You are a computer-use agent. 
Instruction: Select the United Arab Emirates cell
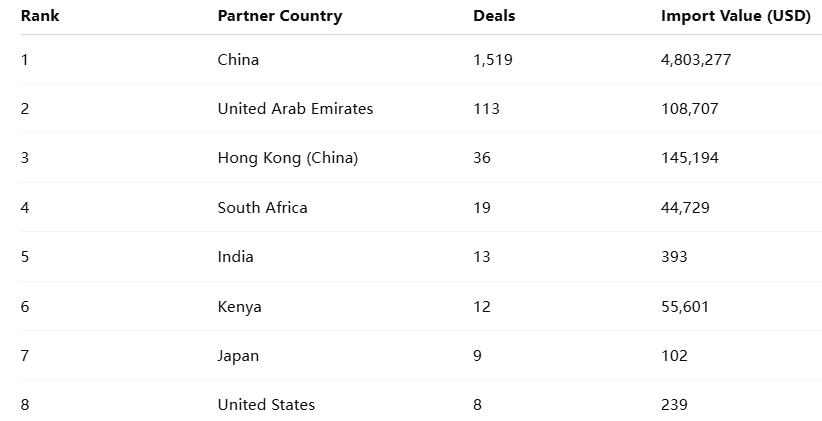pos(295,109)
